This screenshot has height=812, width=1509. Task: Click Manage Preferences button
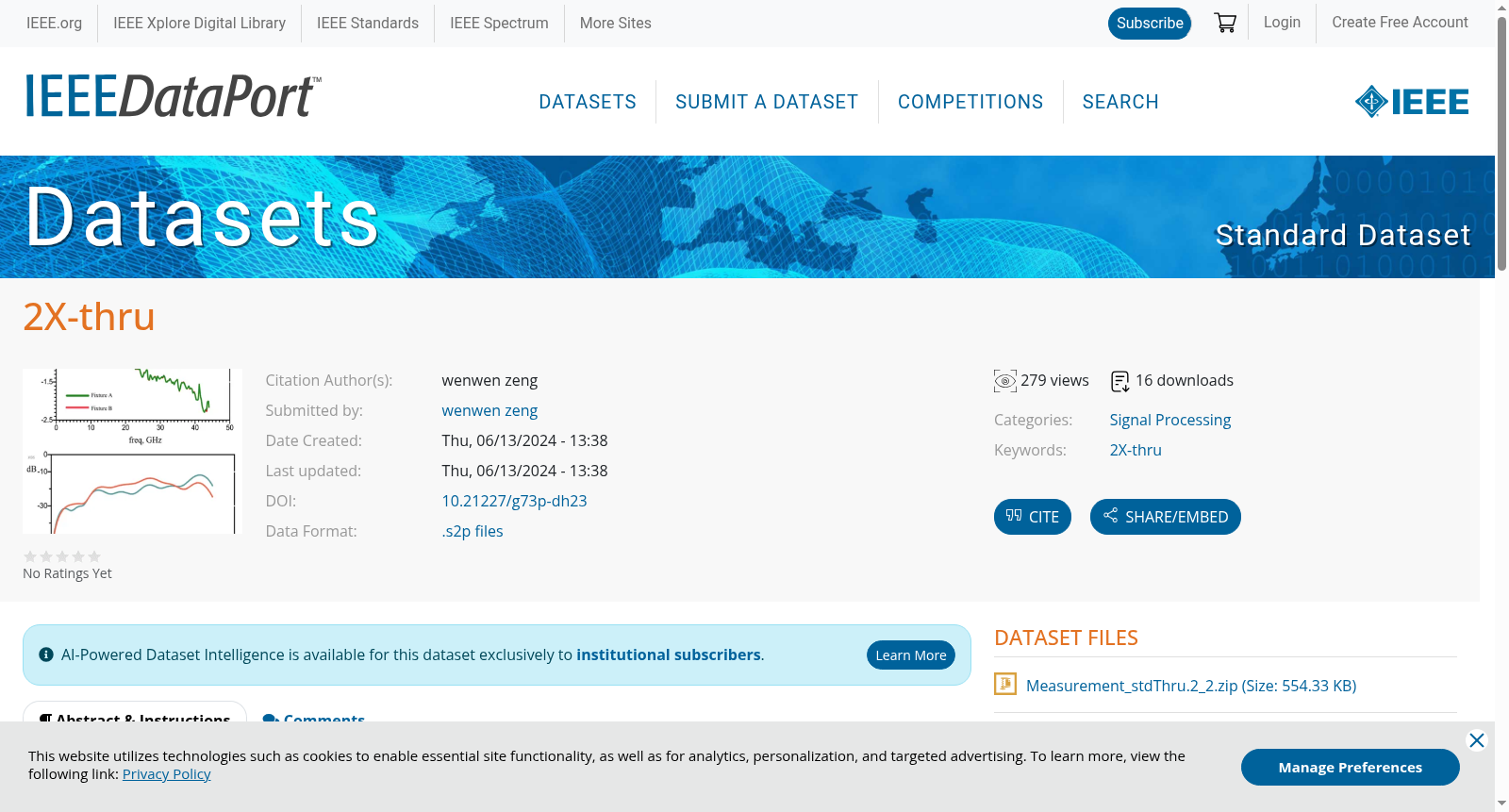coord(1351,768)
